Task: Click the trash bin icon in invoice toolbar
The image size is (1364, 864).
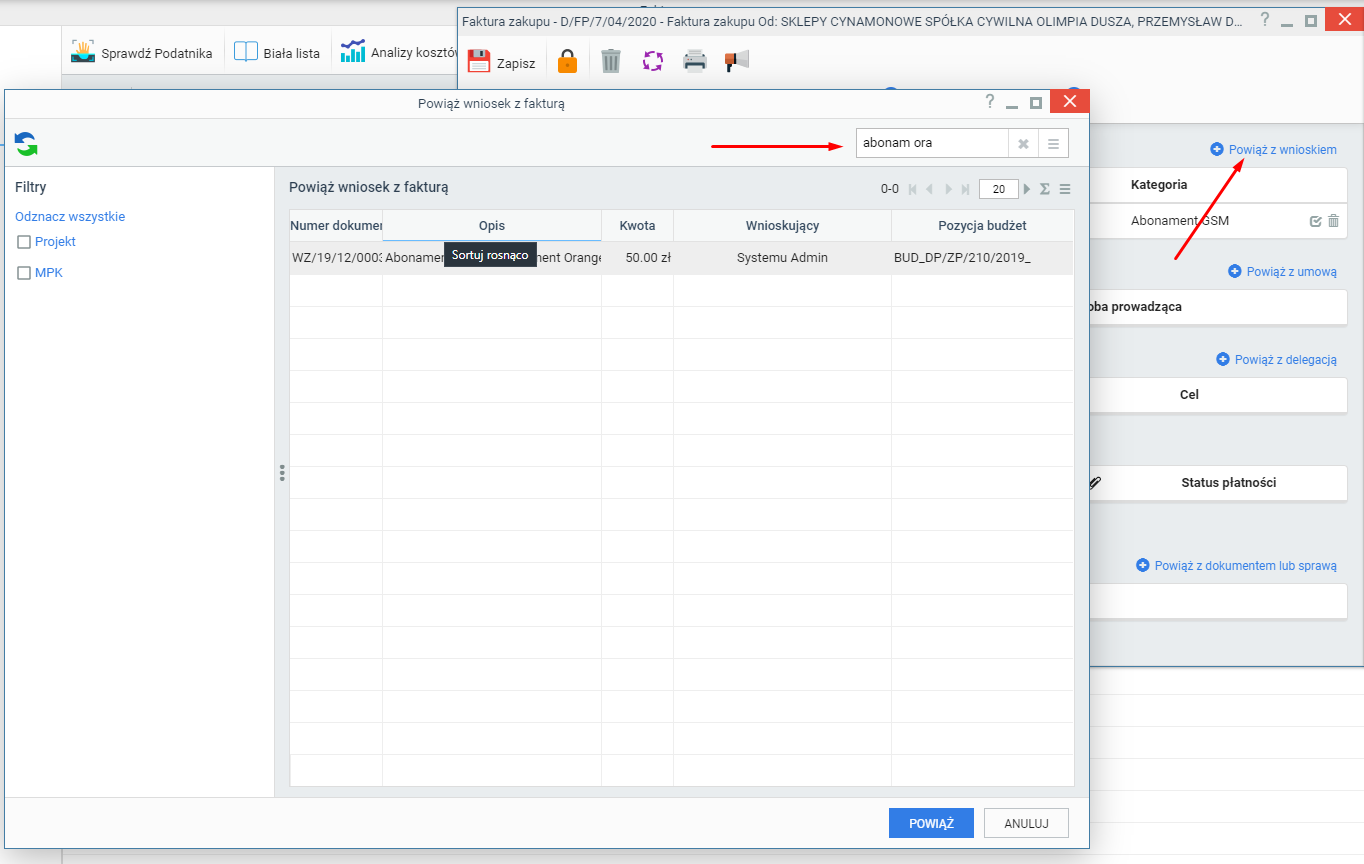Action: coord(611,61)
